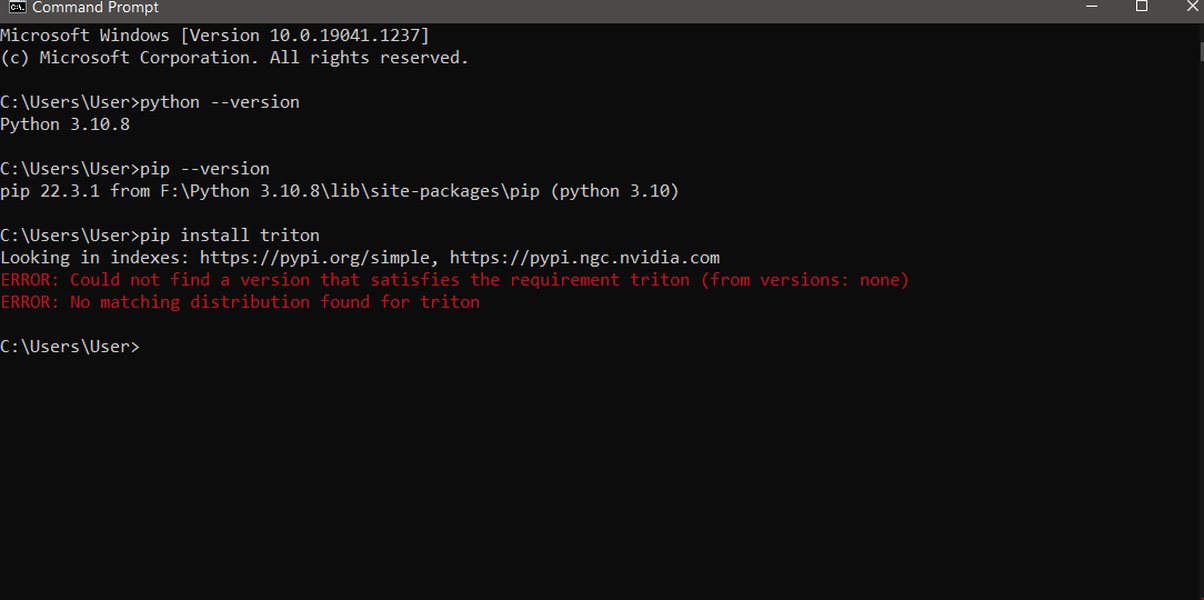This screenshot has width=1204, height=600.
Task: Click the Microsoft Corporation copyright line
Action: [235, 58]
